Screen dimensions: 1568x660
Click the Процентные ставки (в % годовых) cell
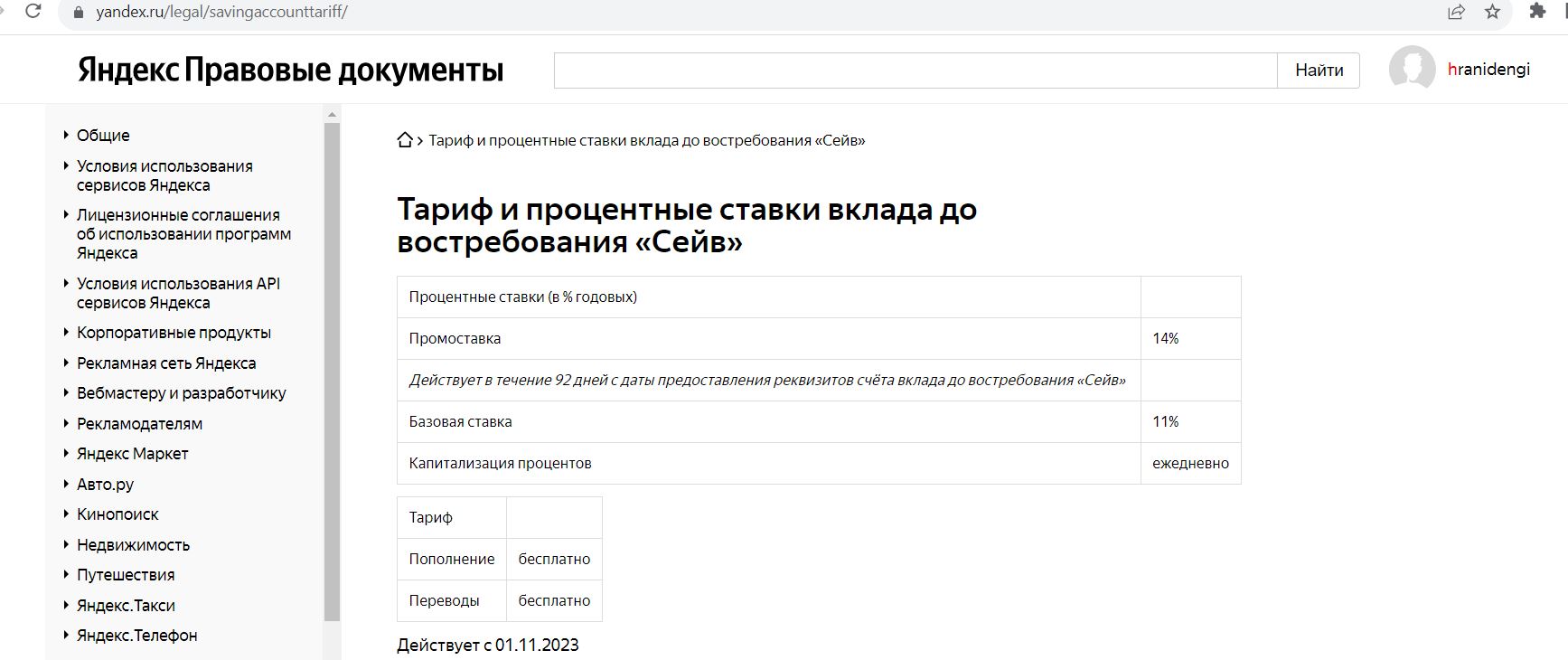(769, 297)
